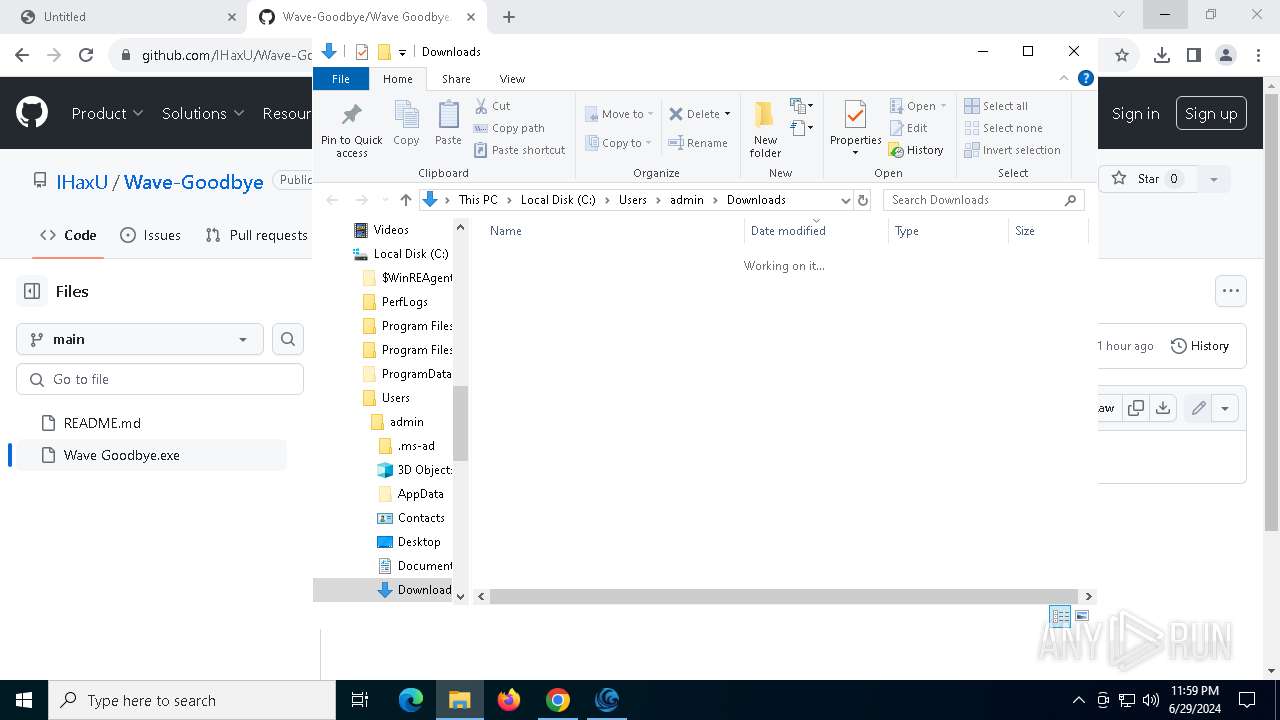This screenshot has width=1280, height=720.
Task: Click the Paste ribbon icon
Action: [448, 123]
